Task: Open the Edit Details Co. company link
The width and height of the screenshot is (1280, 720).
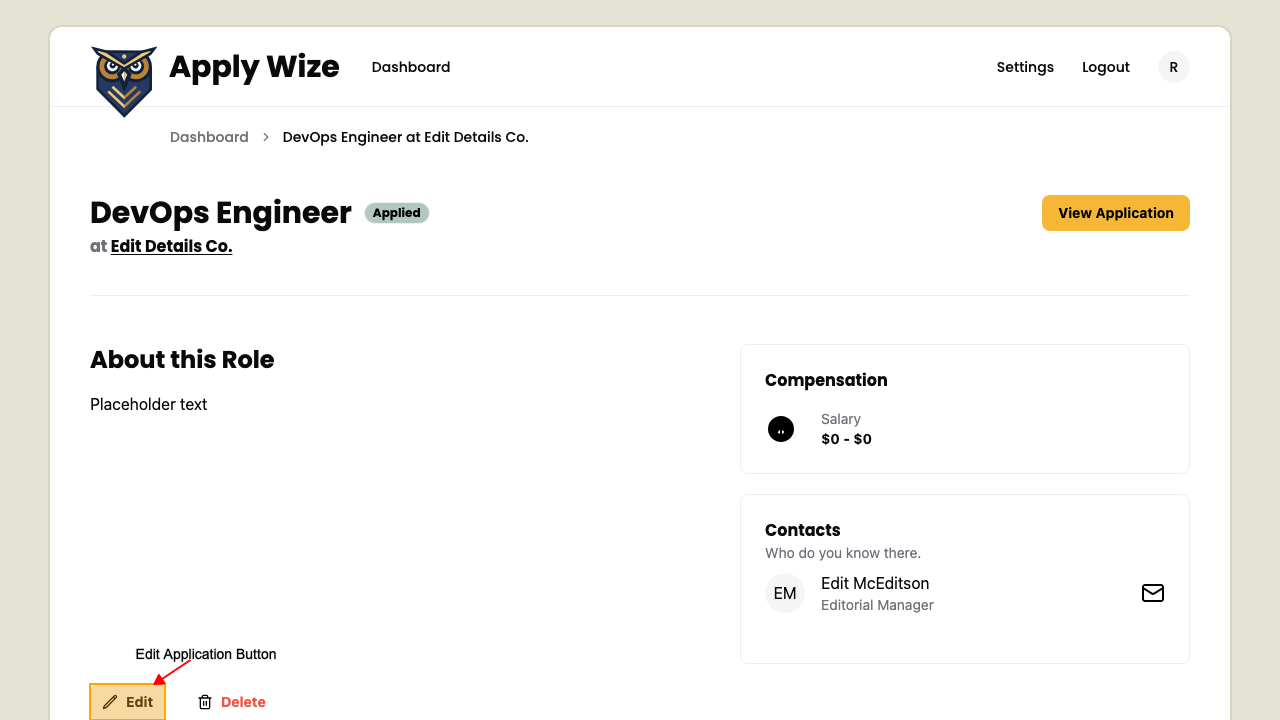Action: pos(171,246)
